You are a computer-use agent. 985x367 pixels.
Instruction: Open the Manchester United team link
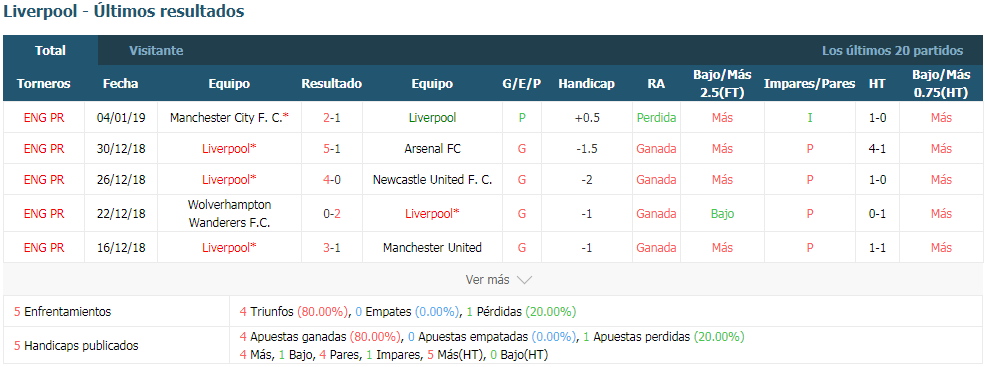pyautogui.click(x=432, y=248)
